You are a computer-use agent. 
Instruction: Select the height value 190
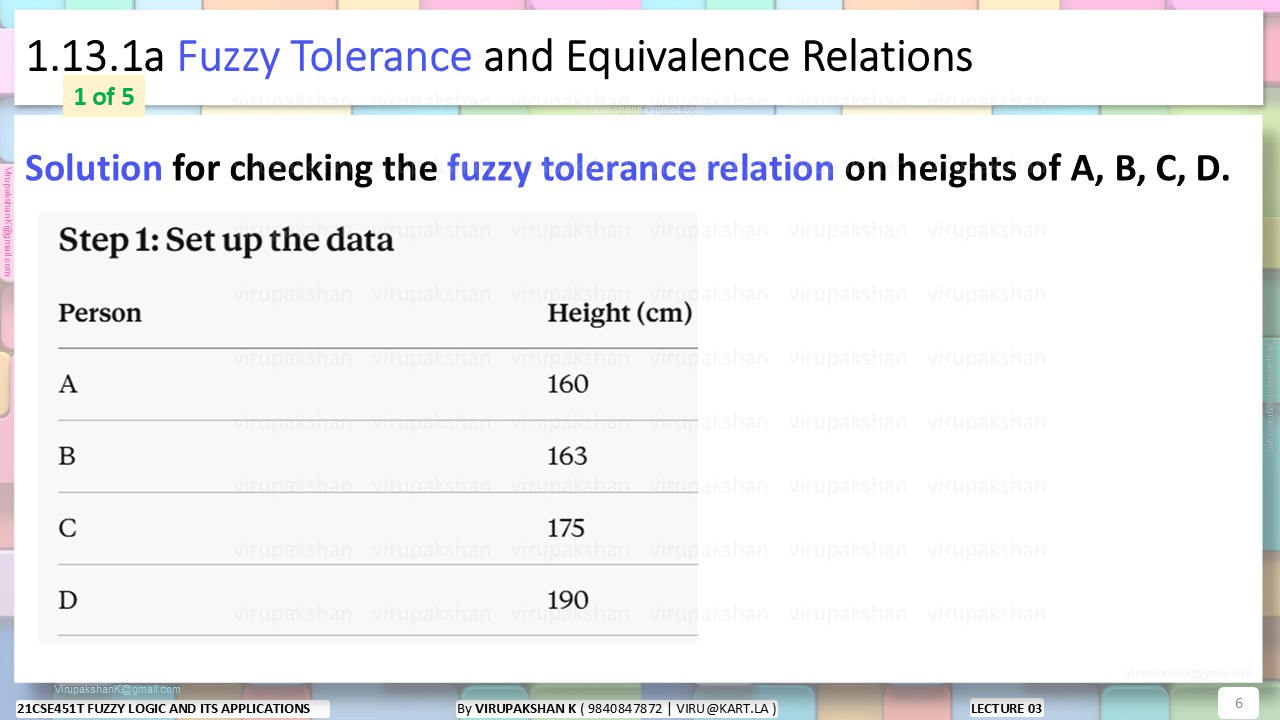click(567, 600)
